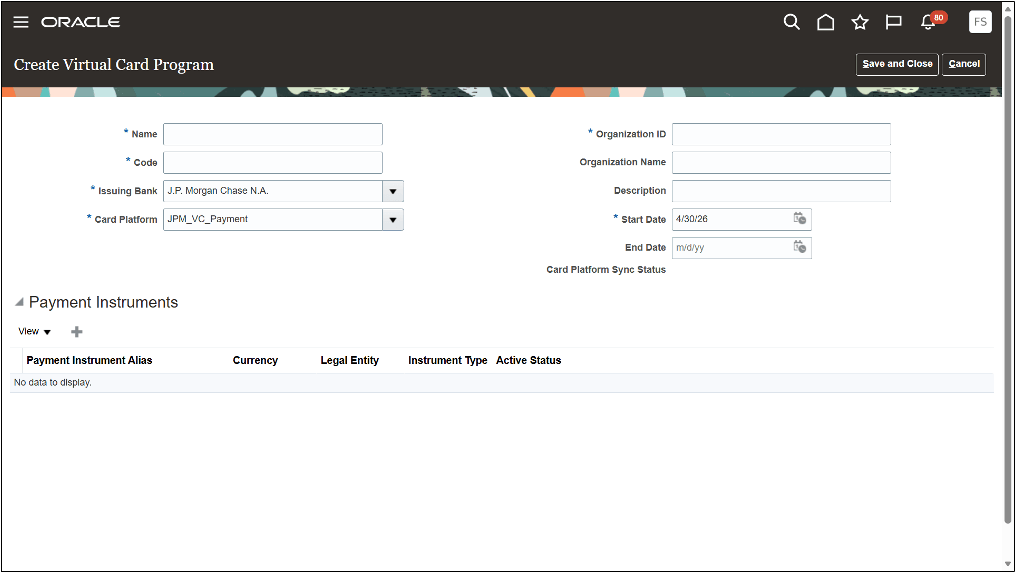Click the Currency column header
1016x572 pixels.
point(255,360)
